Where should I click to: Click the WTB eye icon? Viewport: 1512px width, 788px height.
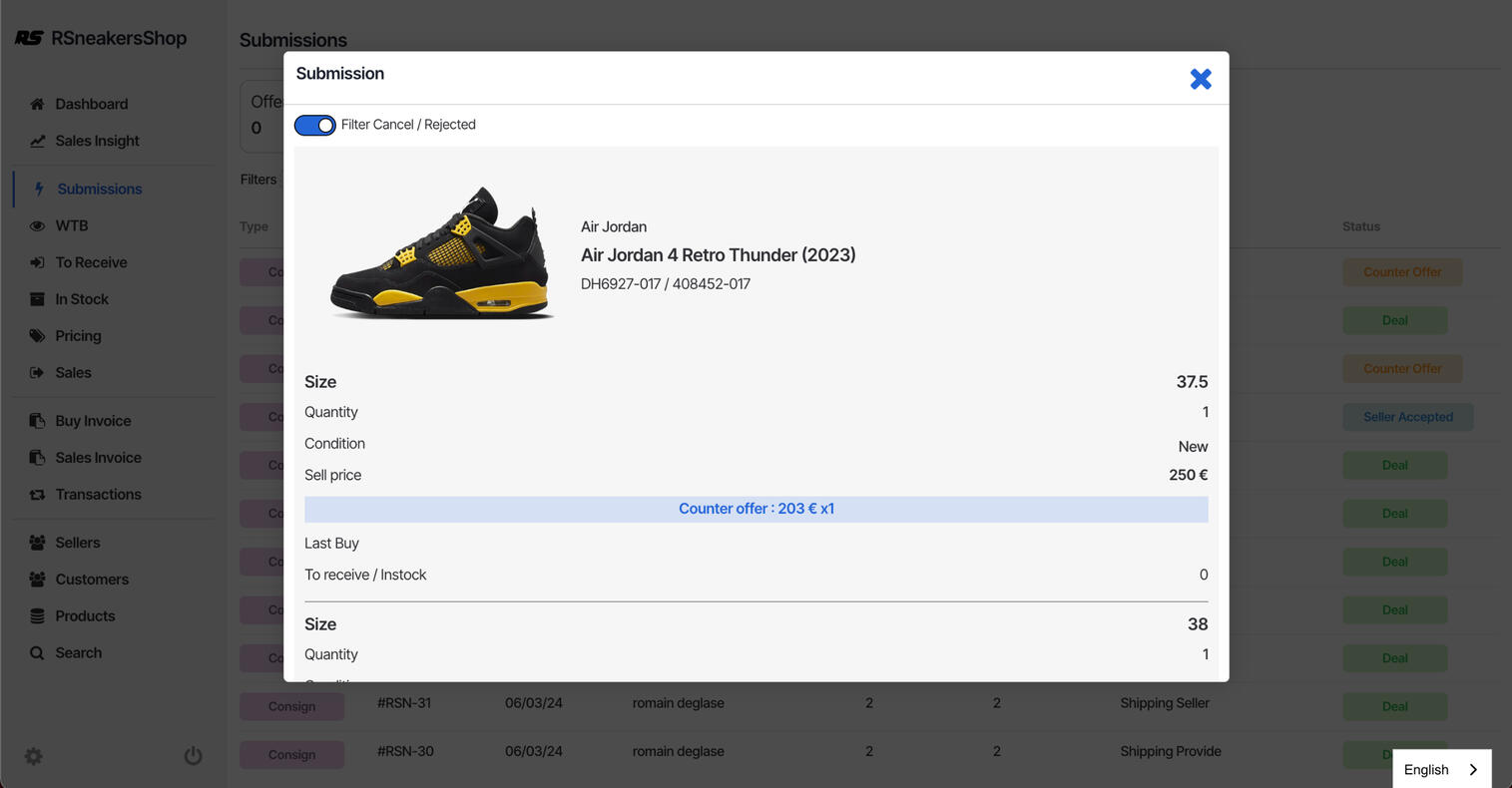coord(37,226)
